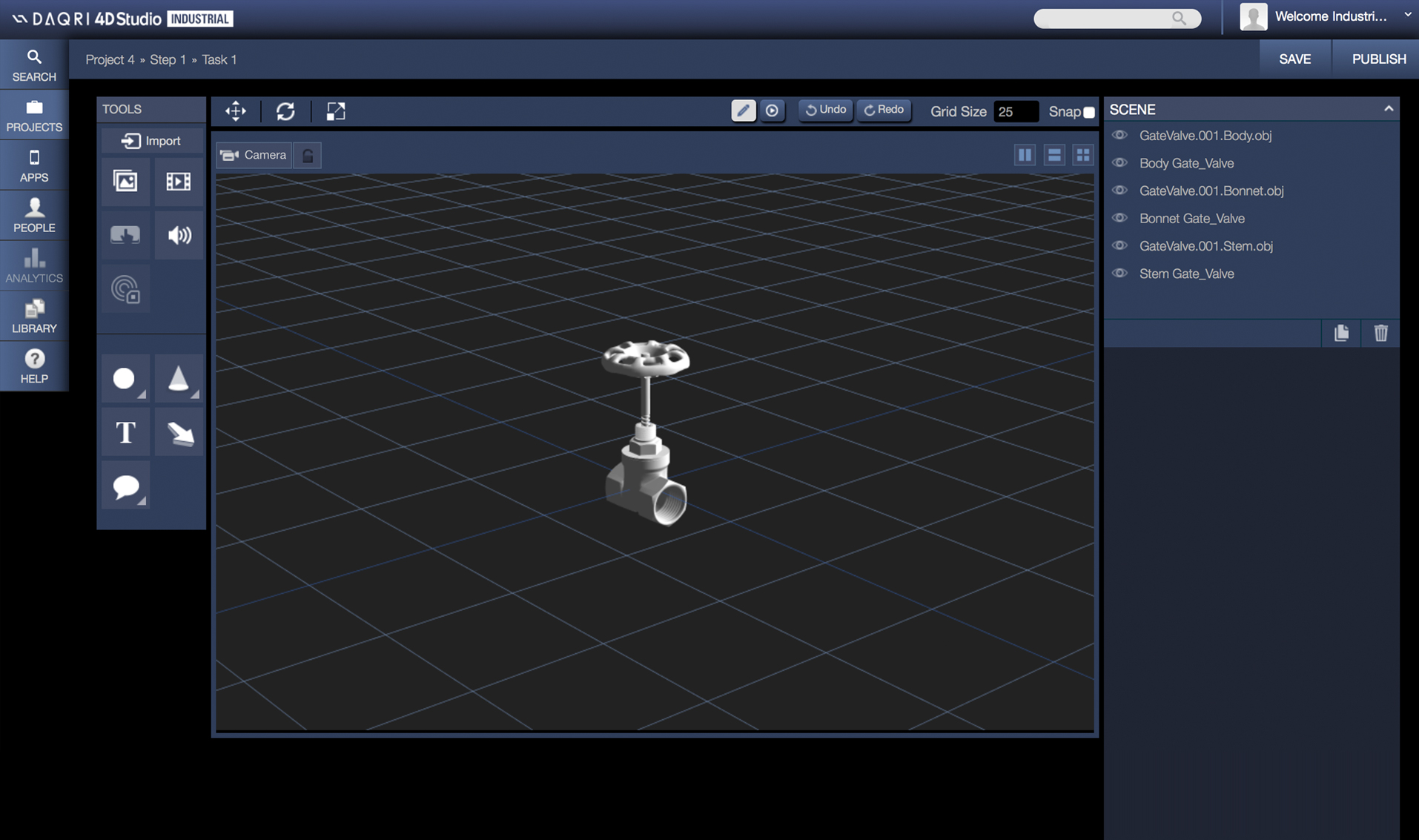Select the move/translate tool icon
Viewport: 1419px width, 840px height.
point(236,111)
